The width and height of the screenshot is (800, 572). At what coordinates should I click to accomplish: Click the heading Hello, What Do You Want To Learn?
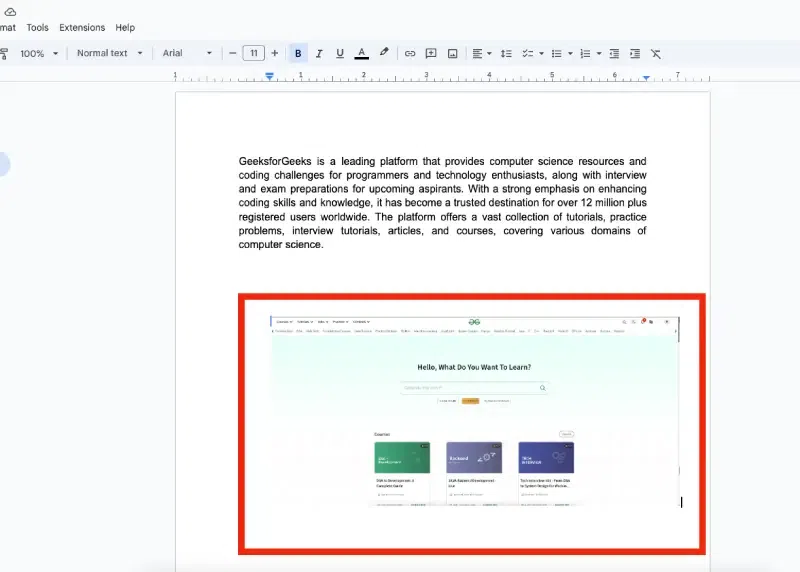(x=474, y=367)
